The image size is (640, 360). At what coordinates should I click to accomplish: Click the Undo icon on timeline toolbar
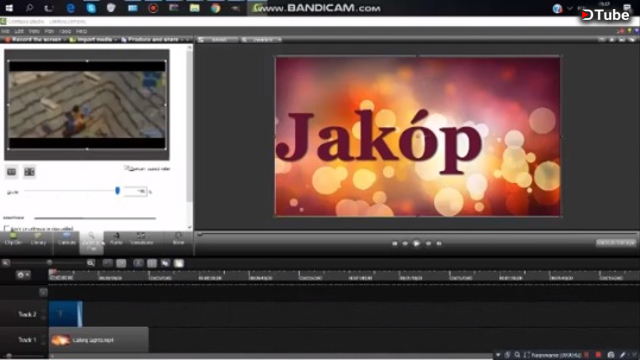tap(108, 263)
